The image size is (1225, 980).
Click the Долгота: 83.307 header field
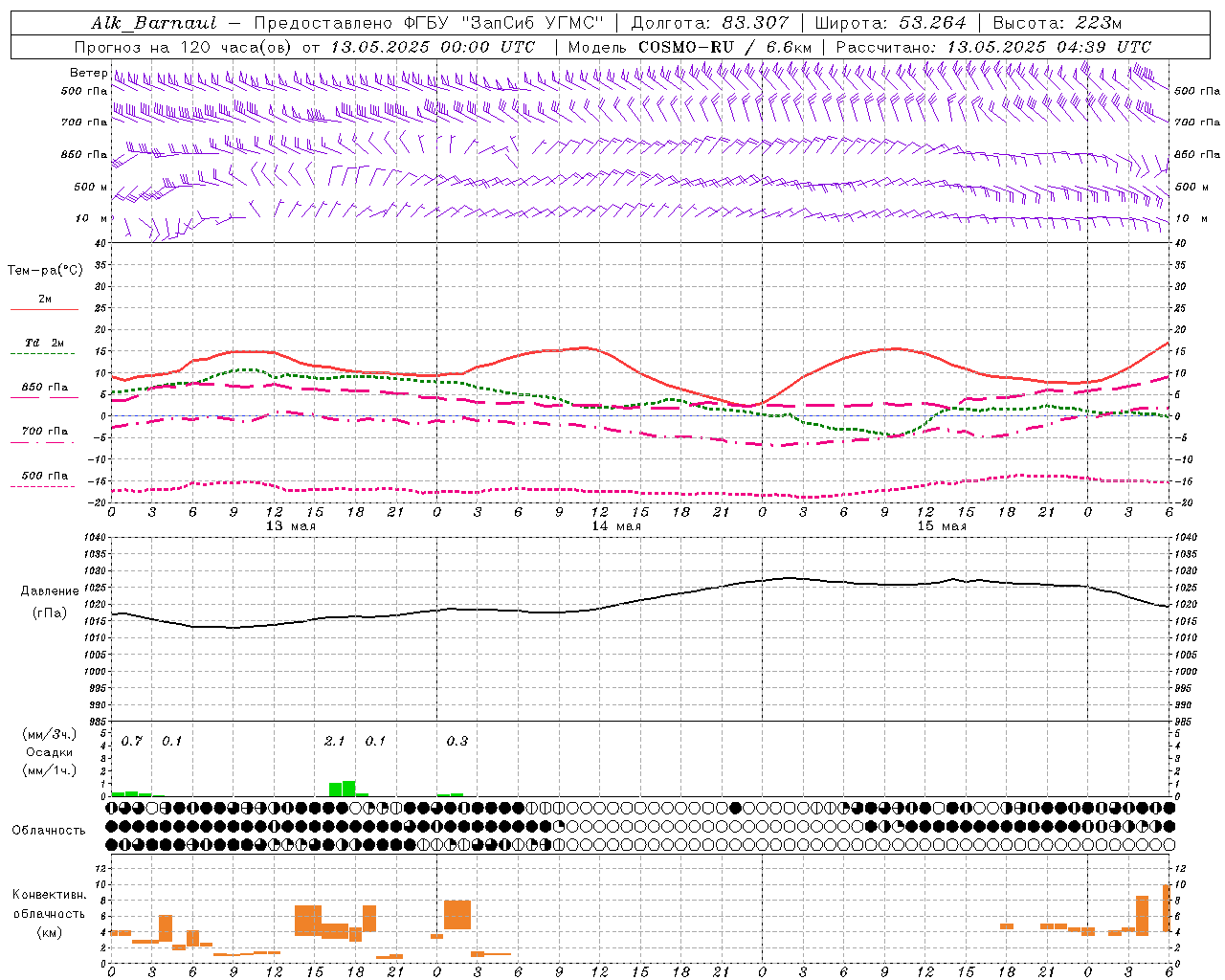(x=710, y=23)
